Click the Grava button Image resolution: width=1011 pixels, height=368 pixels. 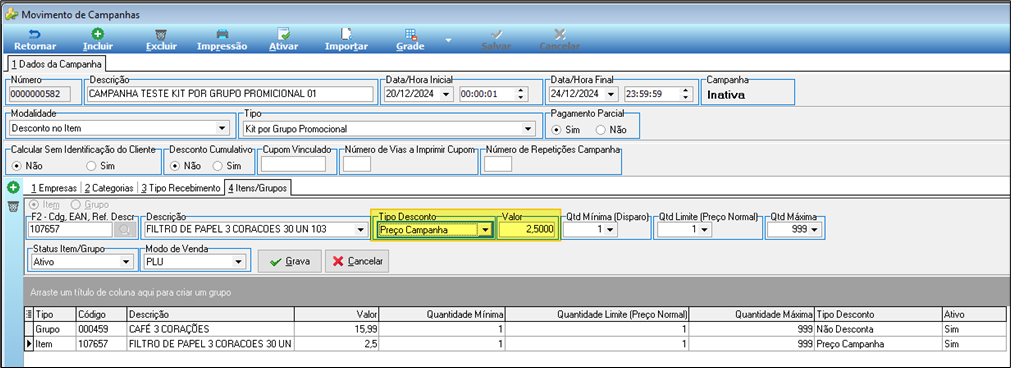[290, 262]
